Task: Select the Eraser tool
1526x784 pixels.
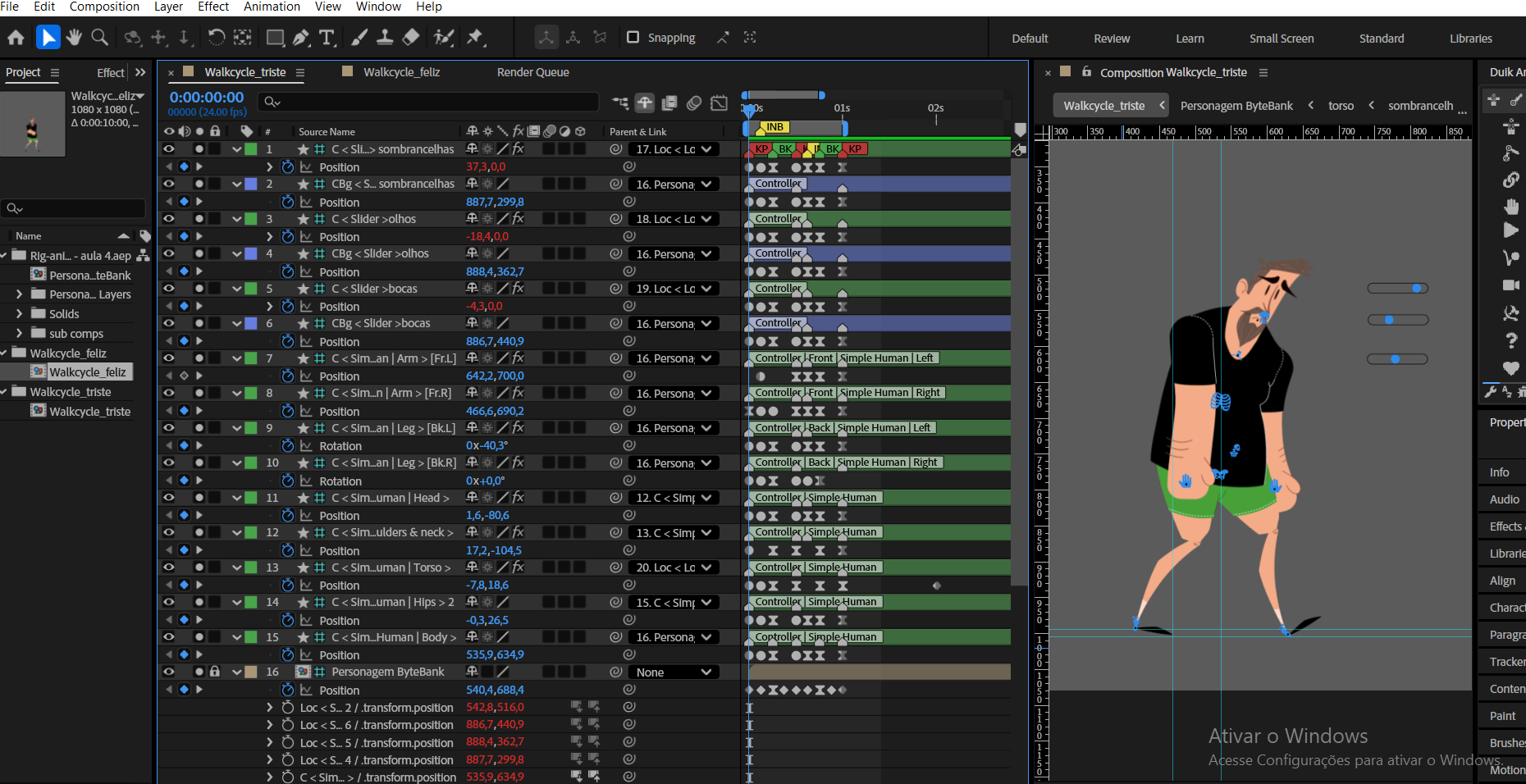Action: pos(411,38)
